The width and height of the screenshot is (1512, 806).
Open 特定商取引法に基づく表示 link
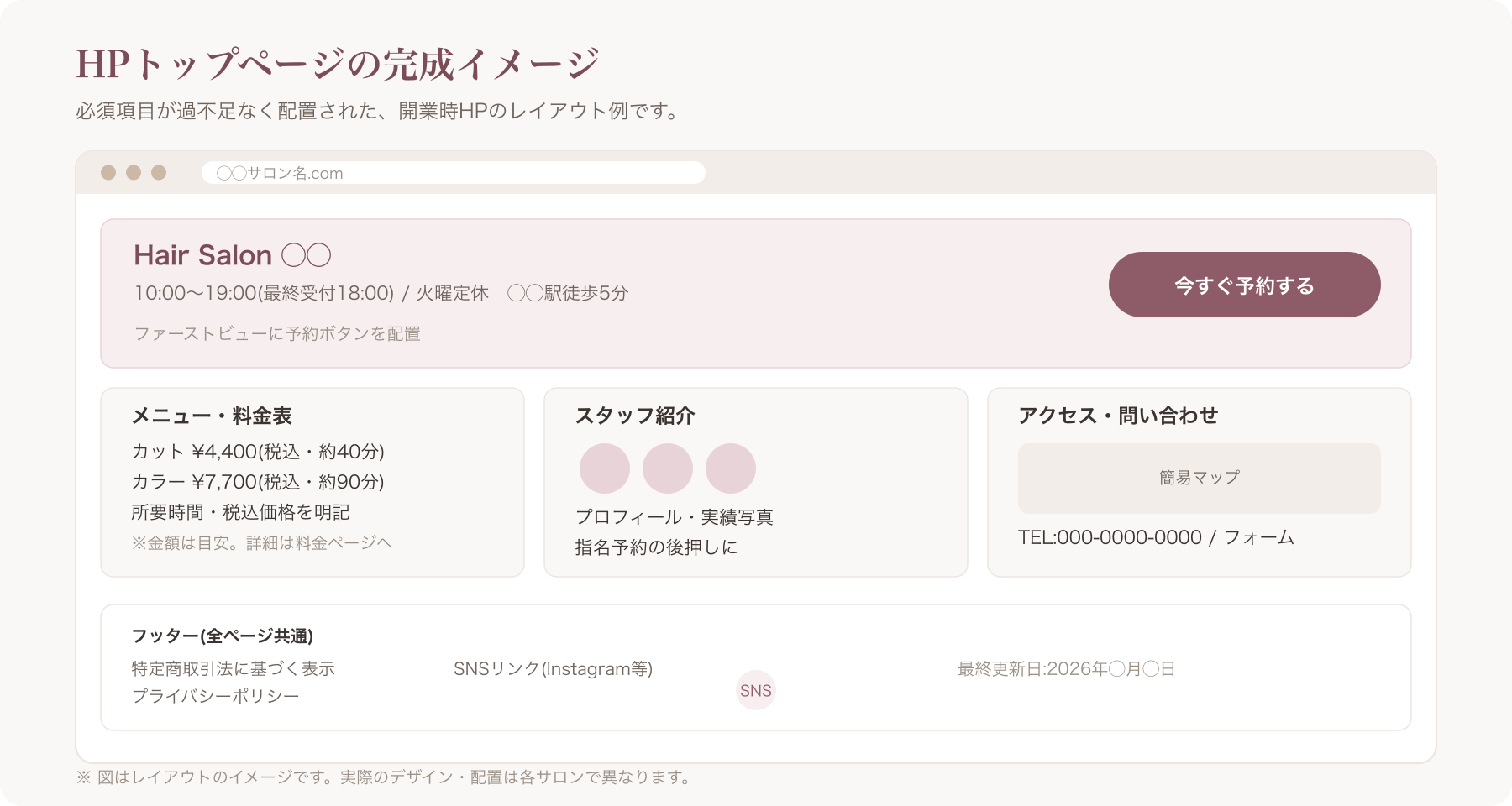click(233, 669)
